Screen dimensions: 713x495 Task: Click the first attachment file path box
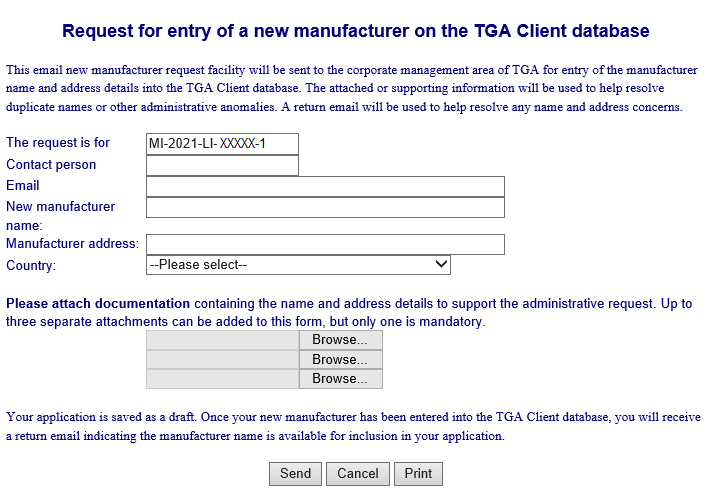[x=222, y=340]
